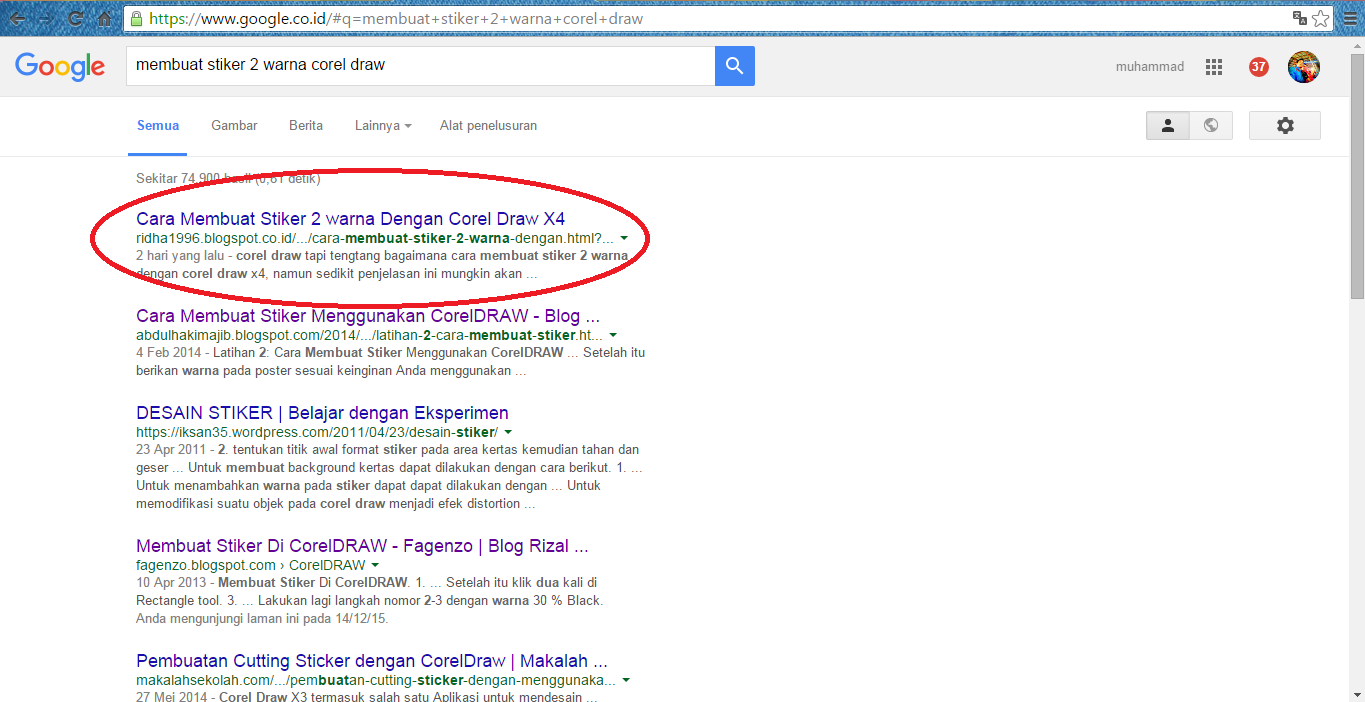Go to the browser home page icon
Image resolution: width=1365 pixels, height=702 pixels.
click(x=104, y=18)
